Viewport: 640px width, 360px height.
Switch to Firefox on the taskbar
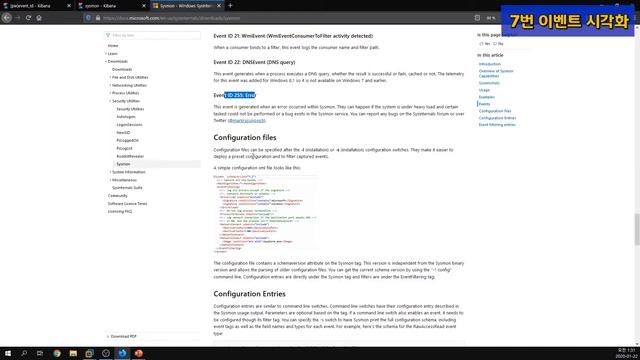coord(122,353)
